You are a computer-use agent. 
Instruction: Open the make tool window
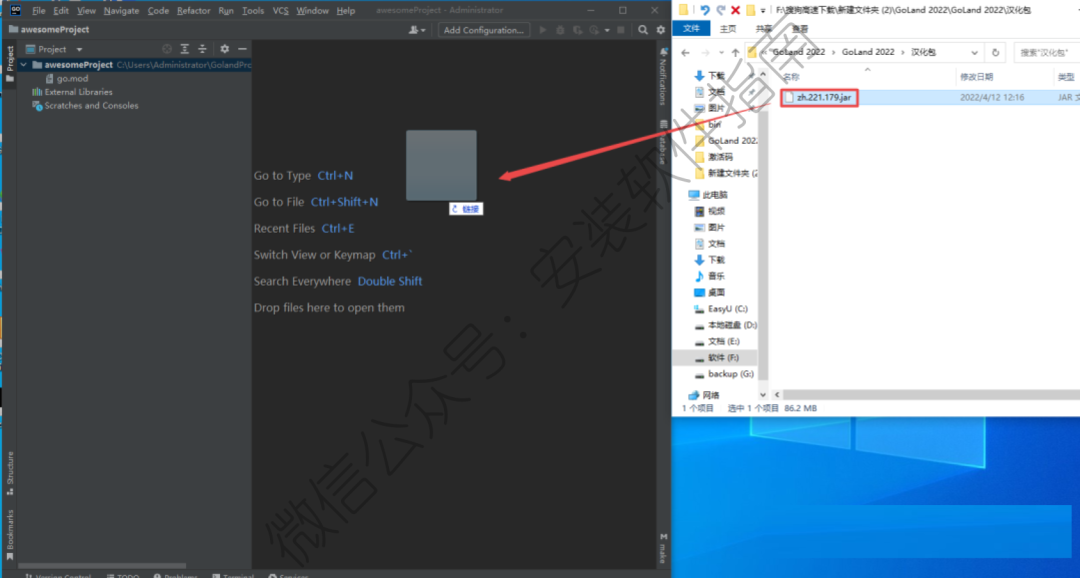[663, 548]
